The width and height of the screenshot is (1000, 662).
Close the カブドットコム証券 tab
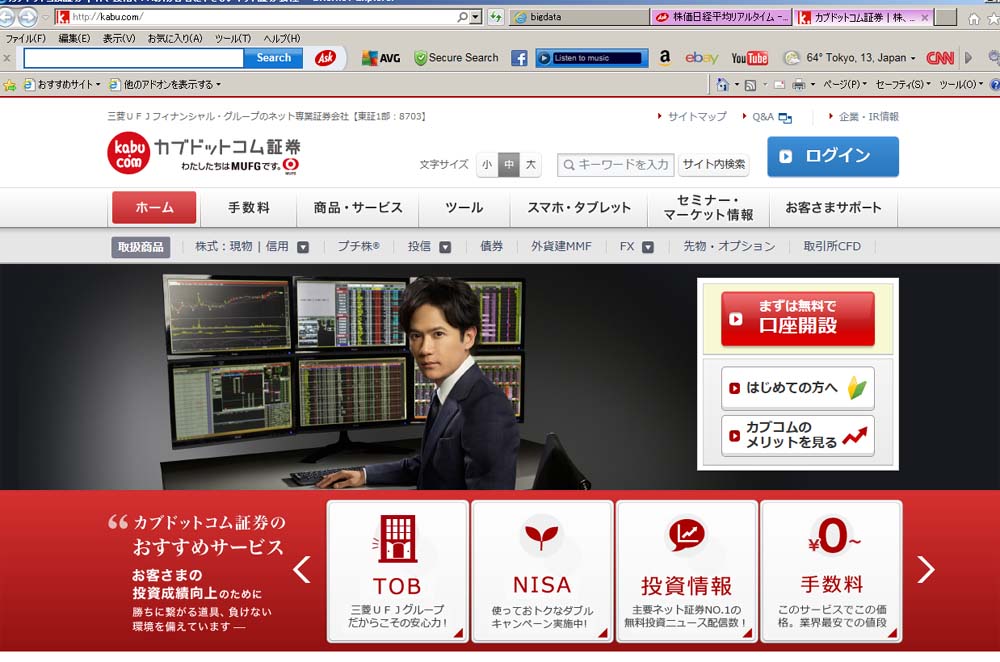[x=924, y=18]
